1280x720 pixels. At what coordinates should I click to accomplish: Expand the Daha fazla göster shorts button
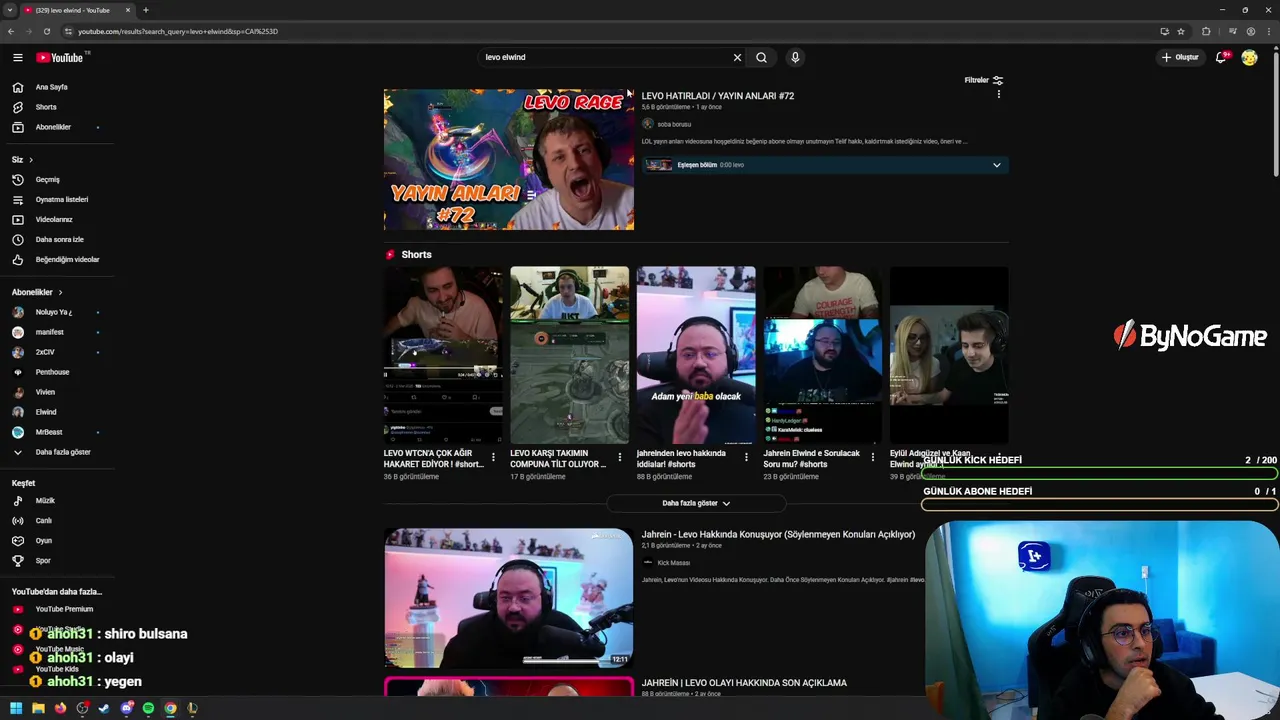(x=696, y=503)
